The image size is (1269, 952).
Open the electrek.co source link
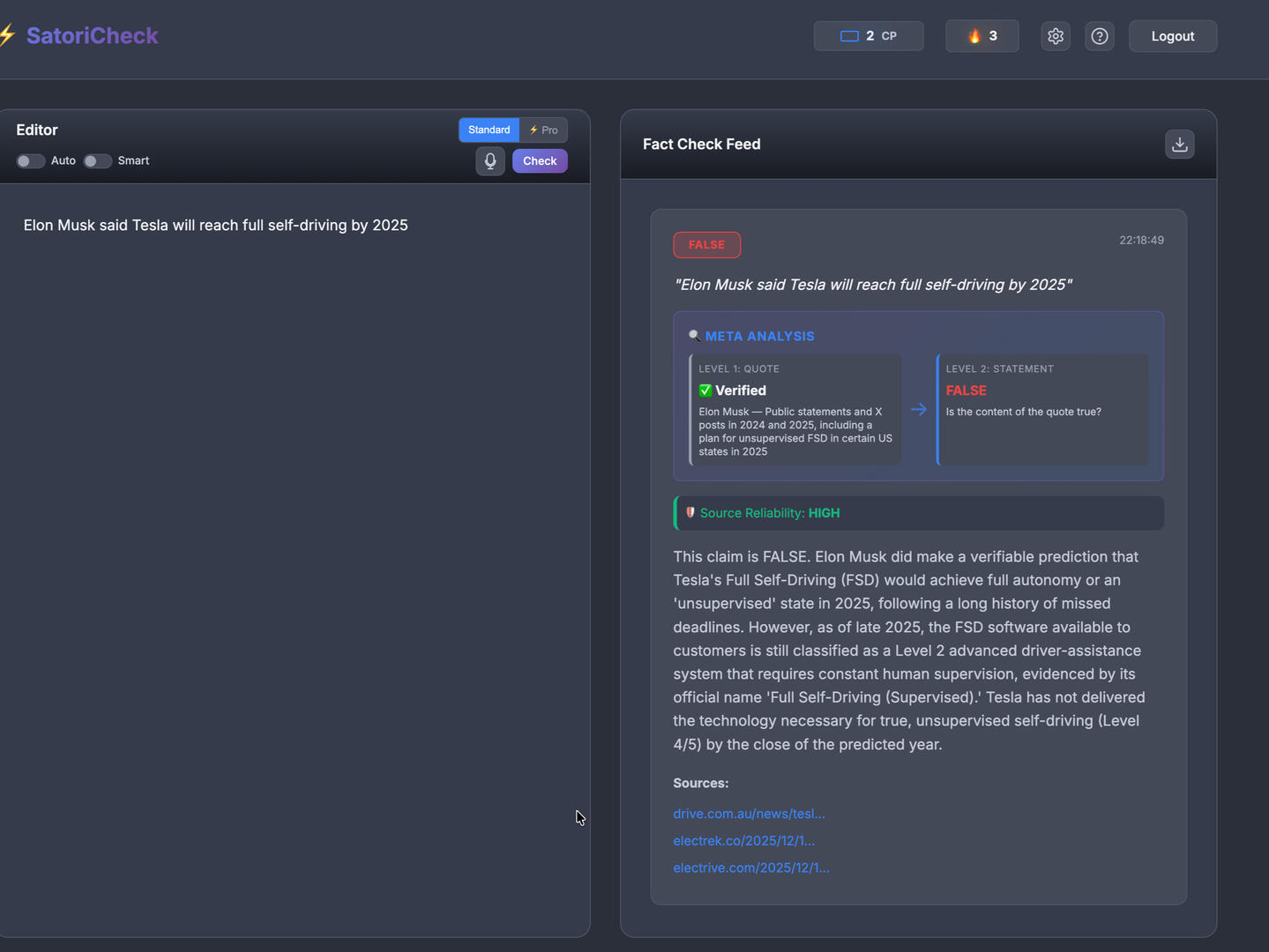[743, 840]
